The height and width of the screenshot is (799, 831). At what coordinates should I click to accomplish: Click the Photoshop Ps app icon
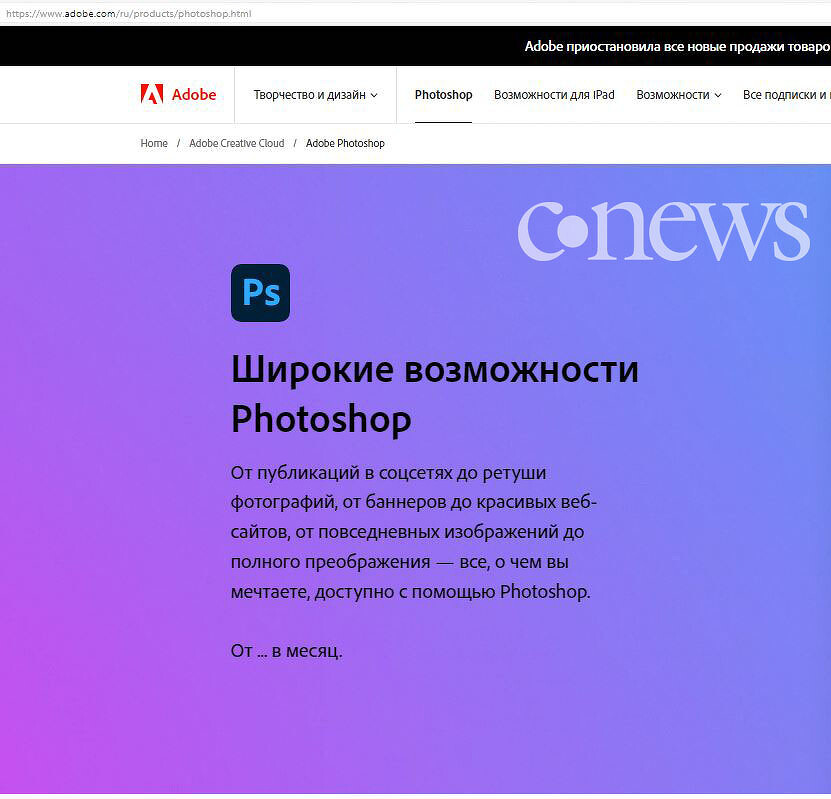point(260,293)
